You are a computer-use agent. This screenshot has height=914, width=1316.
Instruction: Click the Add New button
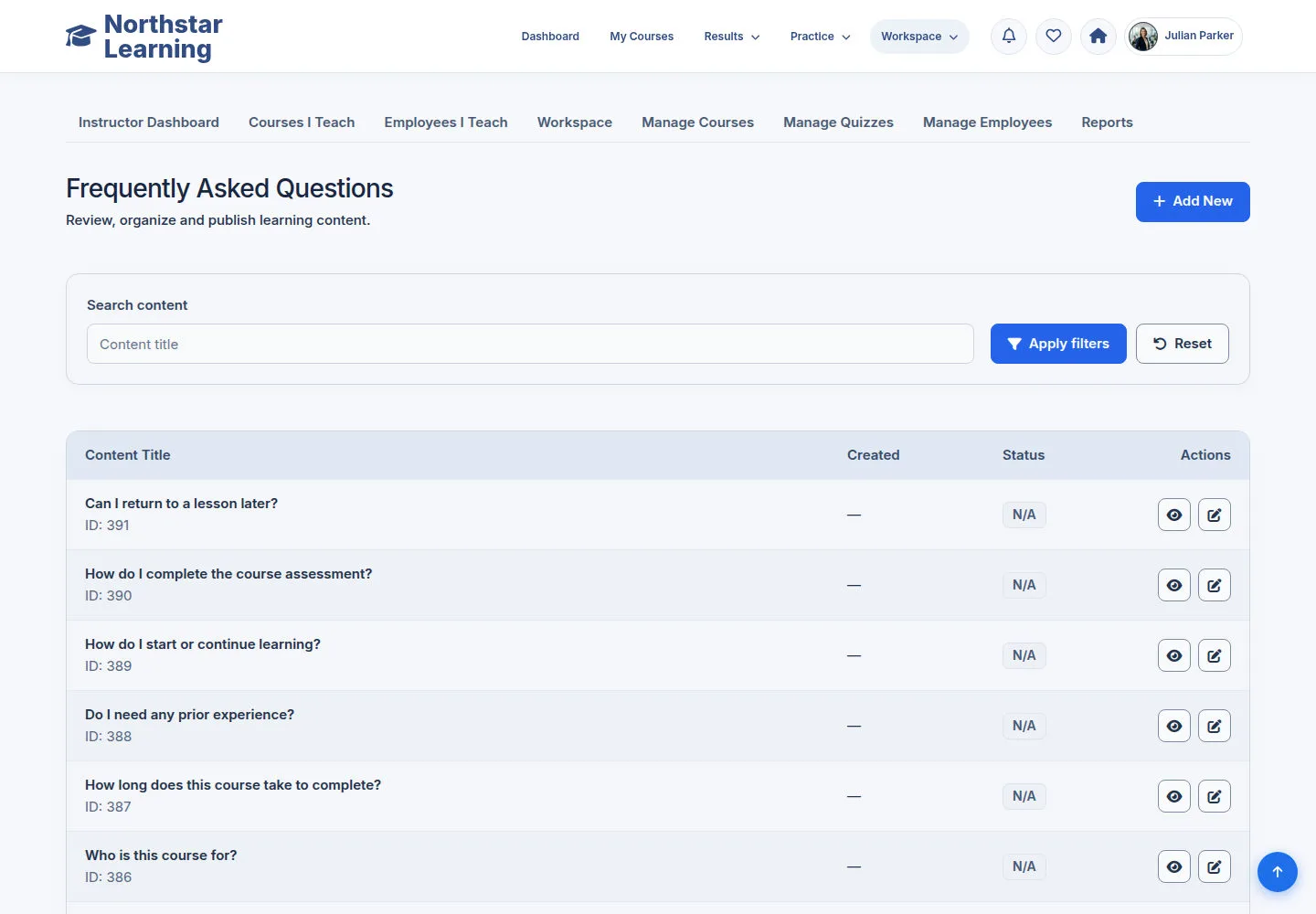(1193, 202)
